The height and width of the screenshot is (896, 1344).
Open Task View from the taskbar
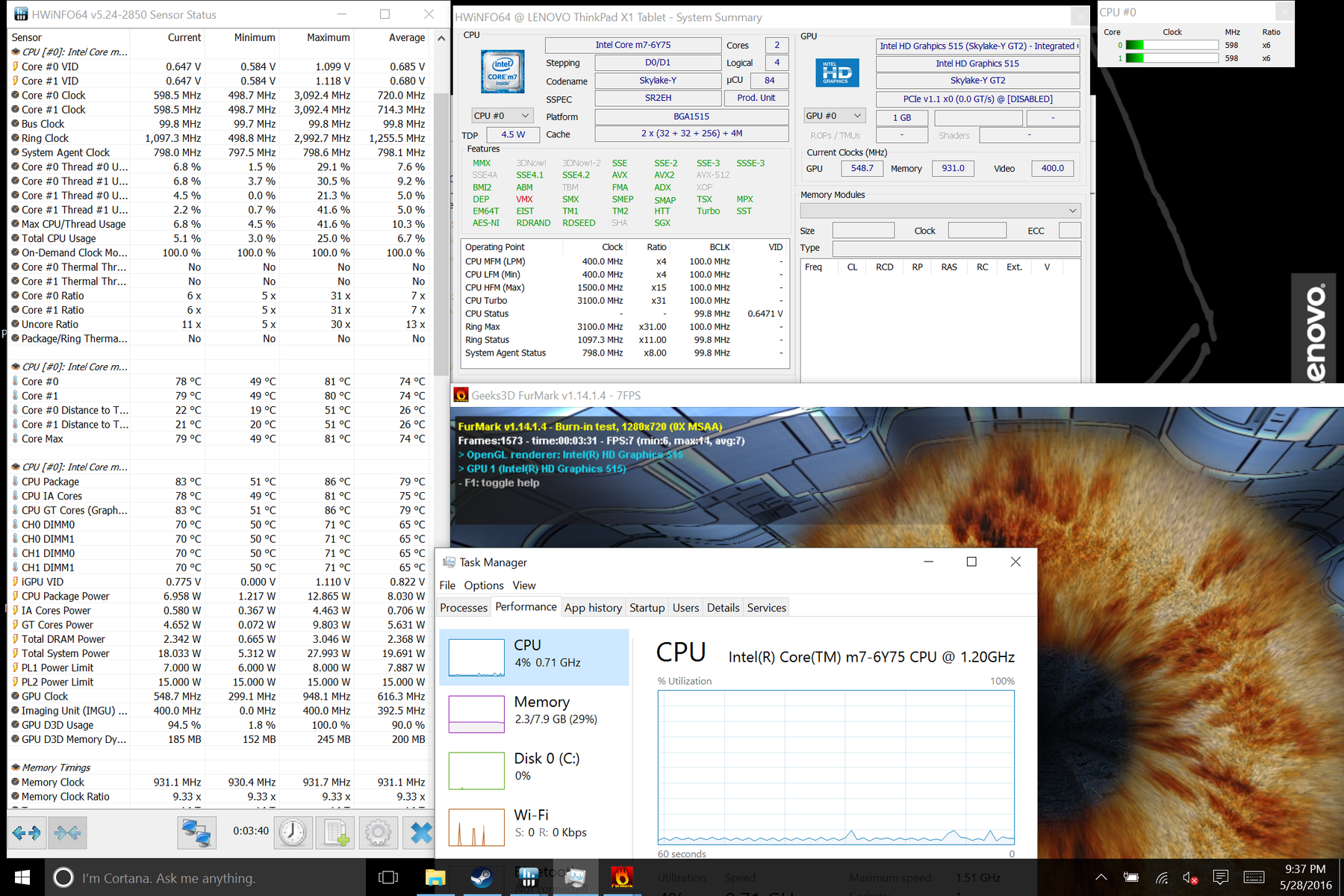click(388, 877)
